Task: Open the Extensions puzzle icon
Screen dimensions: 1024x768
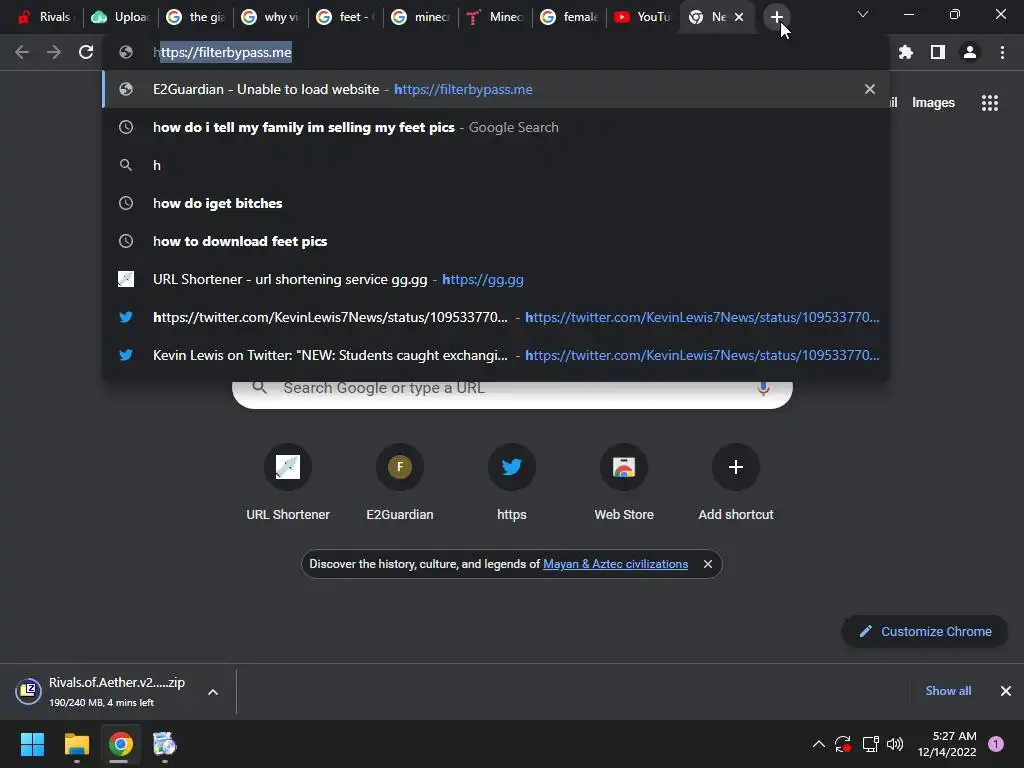Action: (906, 52)
